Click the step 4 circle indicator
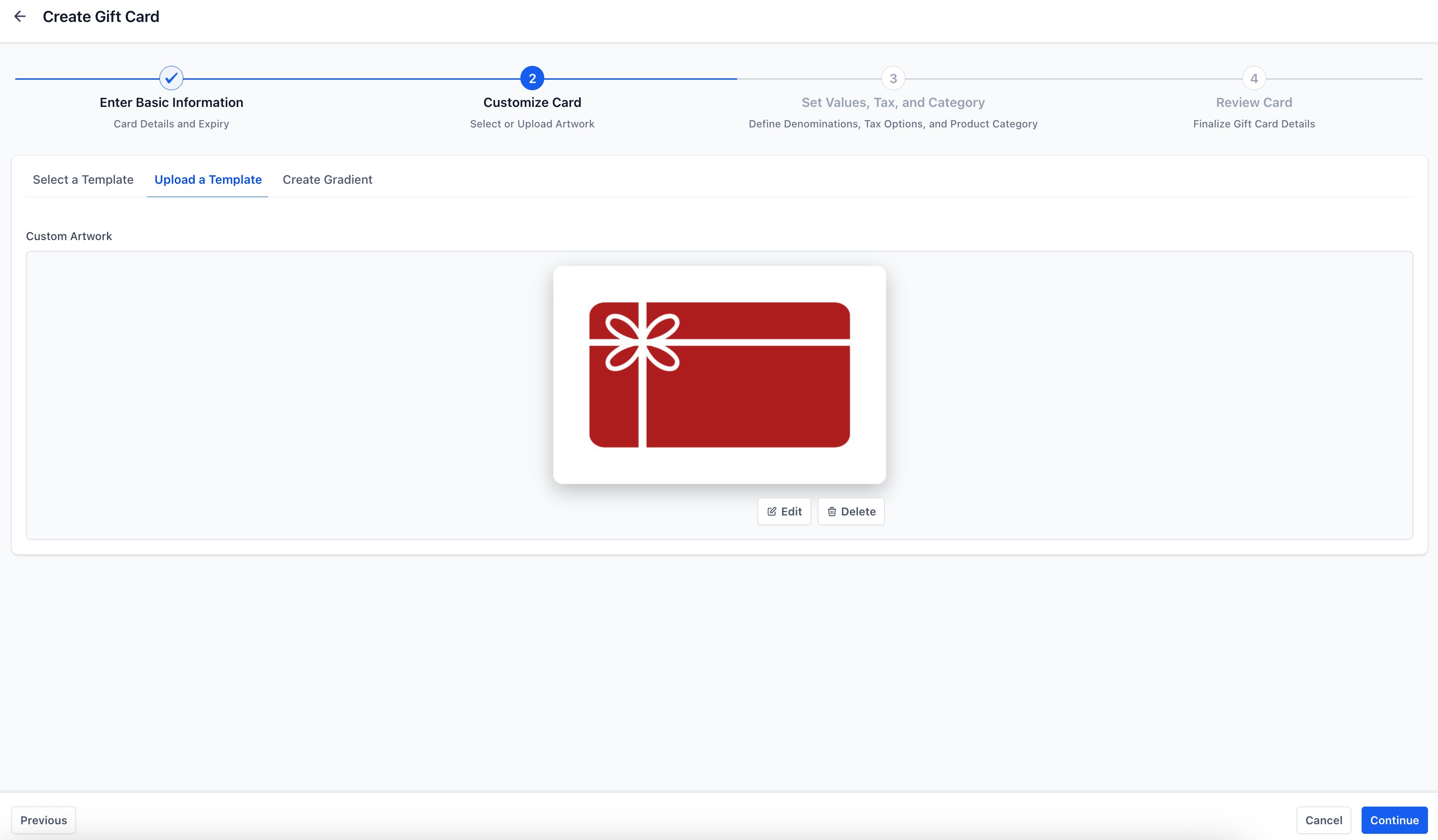 tap(1254, 78)
